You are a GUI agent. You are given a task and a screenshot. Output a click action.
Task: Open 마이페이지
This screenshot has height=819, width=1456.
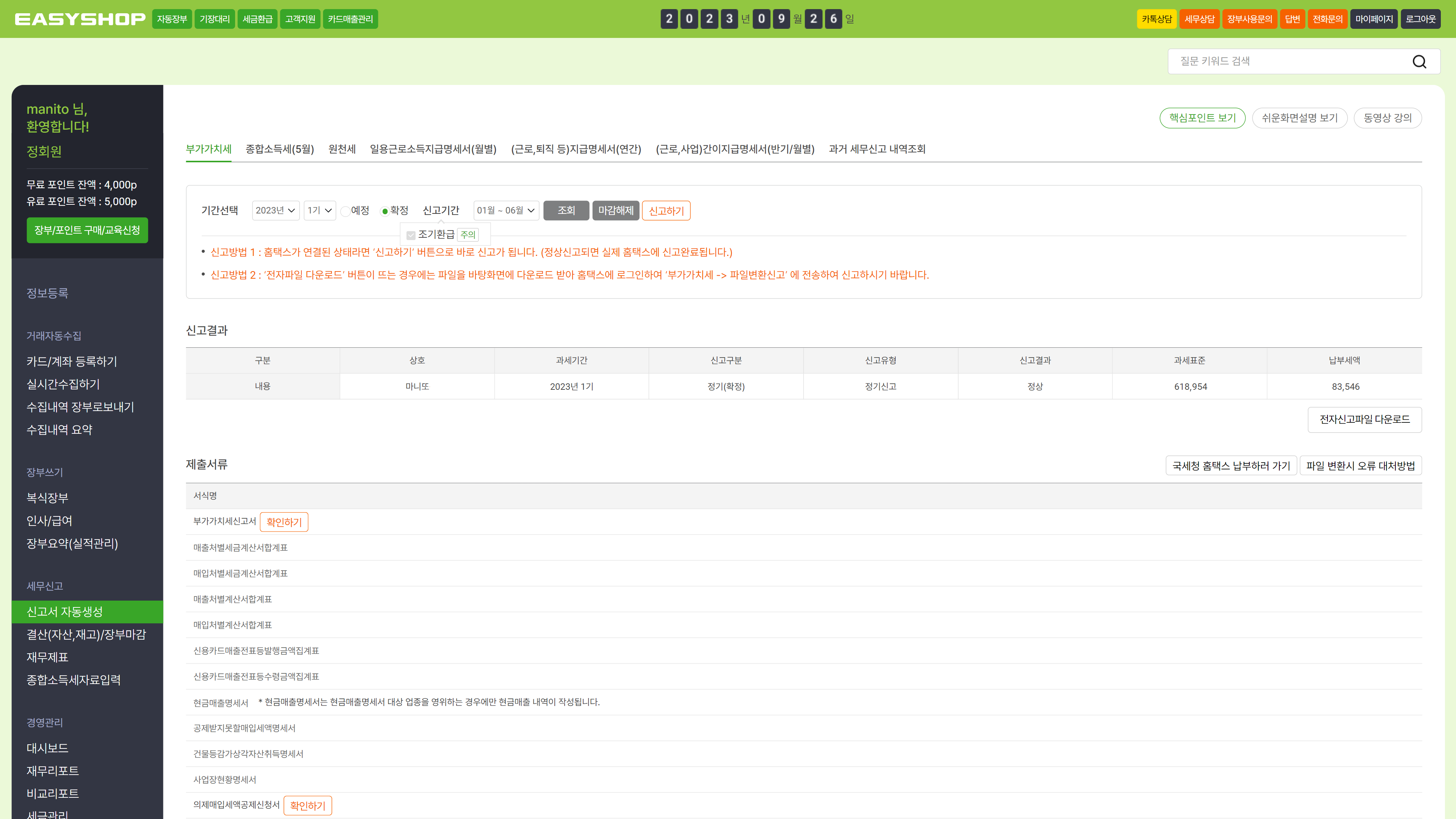point(1374,19)
